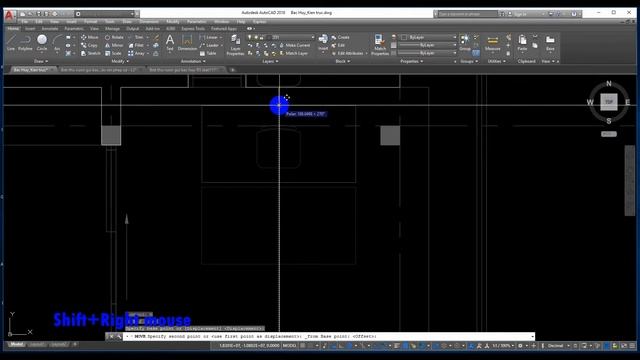This screenshot has height=360, width=640.
Task: Select the Polyline tool
Action: [25, 43]
